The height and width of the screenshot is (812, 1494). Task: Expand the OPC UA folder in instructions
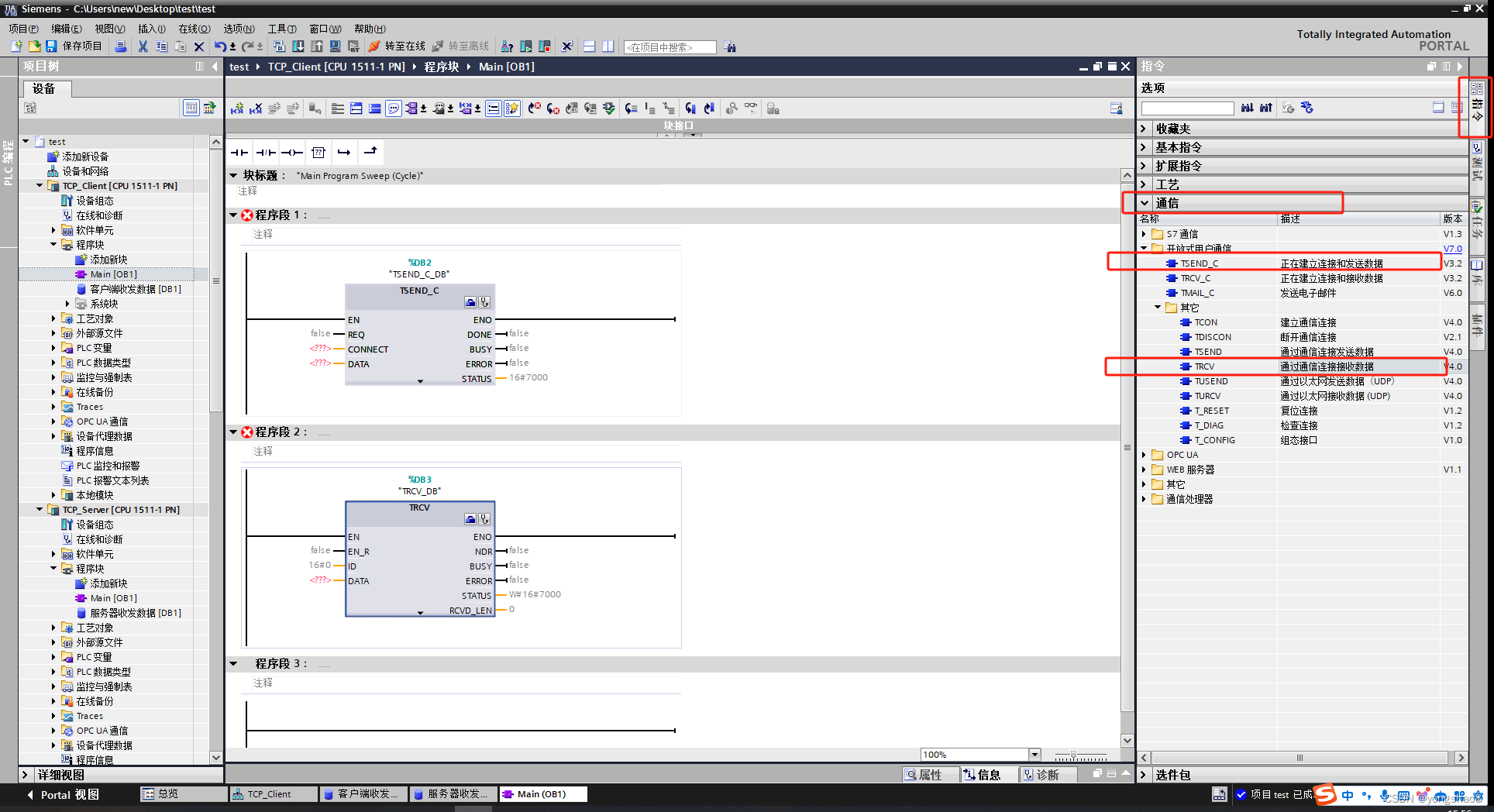coord(1144,455)
